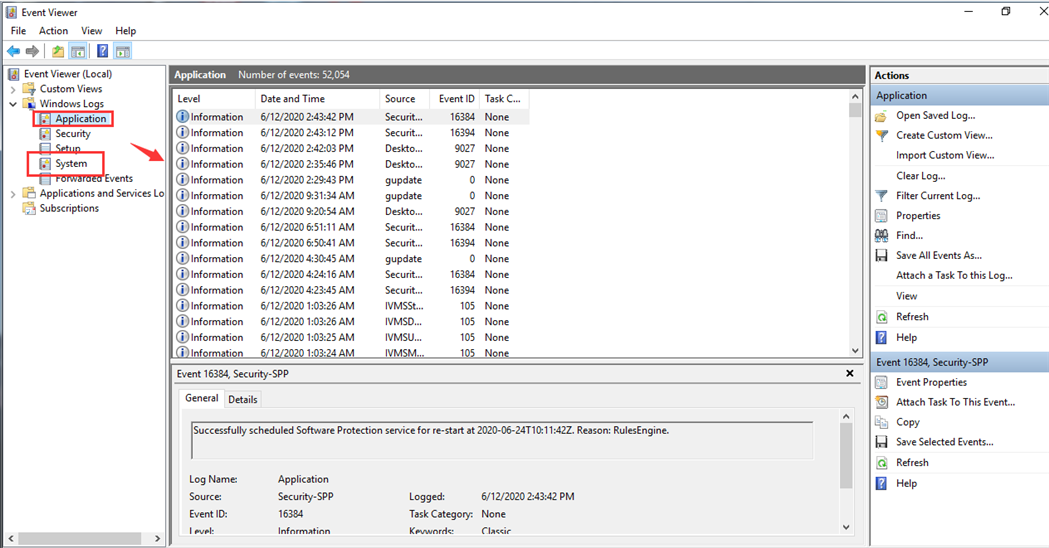
Task: Switch to the Details tab
Action: pos(242,399)
